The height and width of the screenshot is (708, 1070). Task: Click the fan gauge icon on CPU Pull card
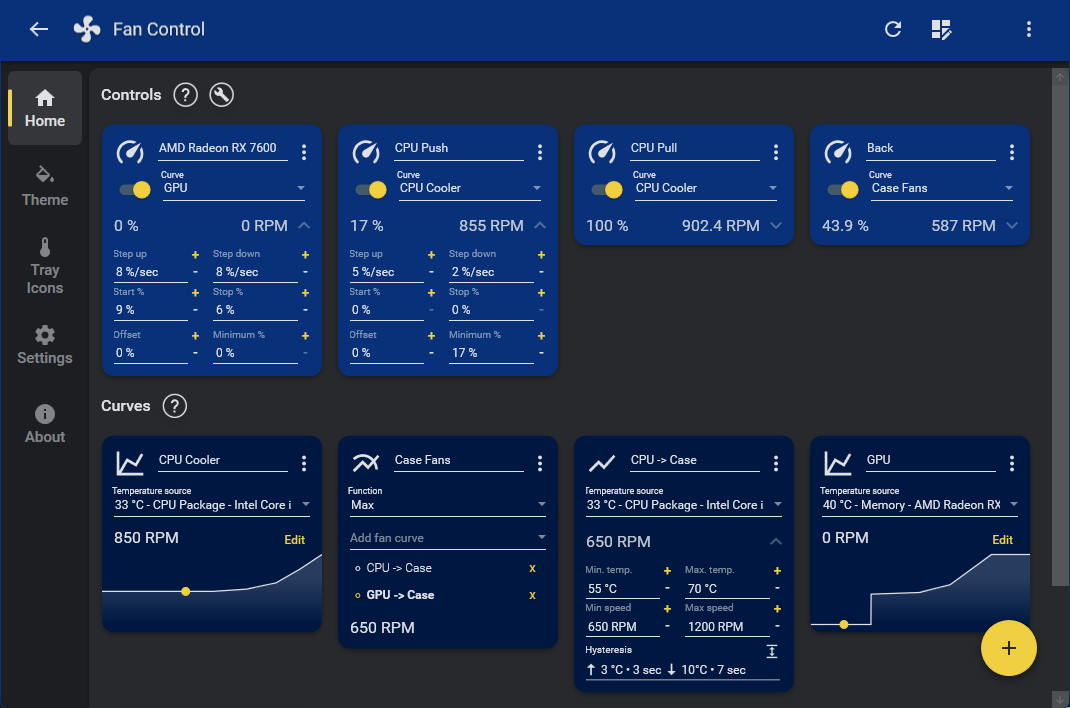pos(602,153)
